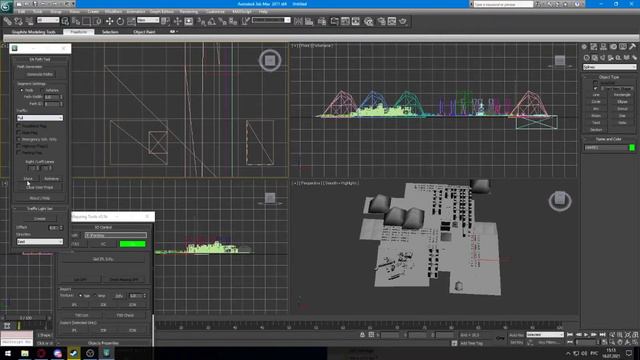
Task: Click the perspective viewport ViewCube
Action: tap(560, 200)
